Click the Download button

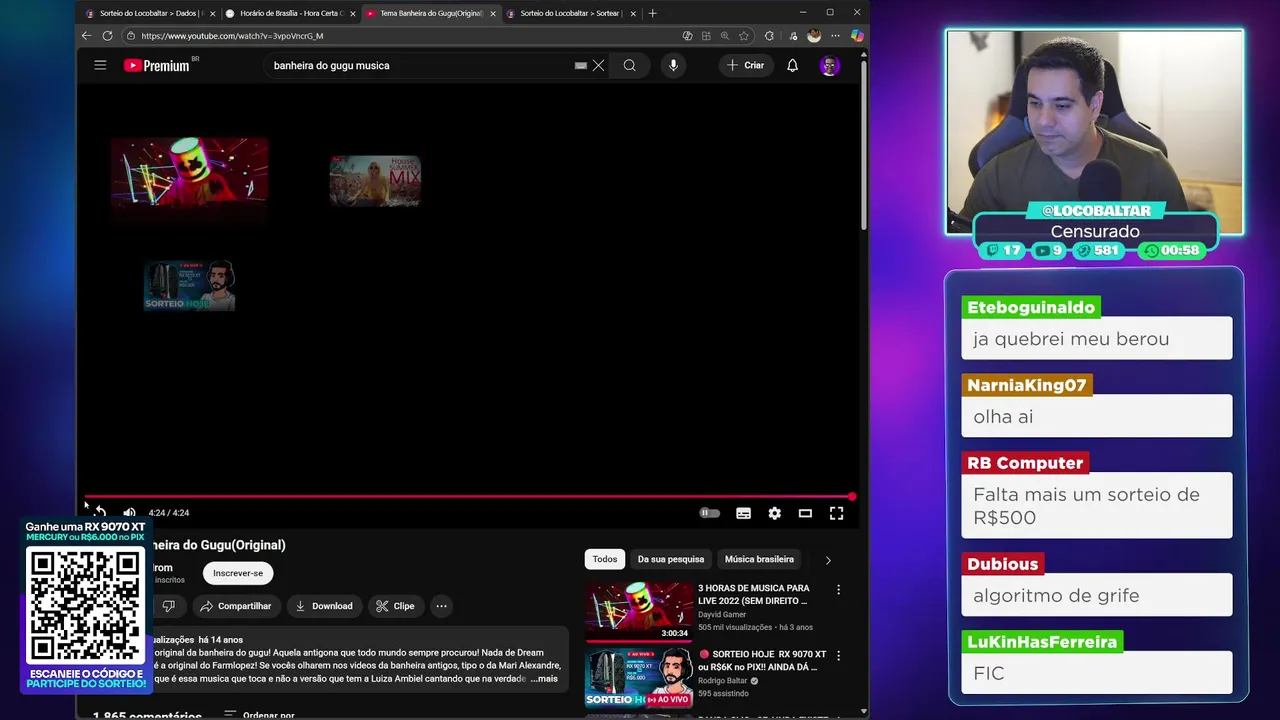pyautogui.click(x=324, y=606)
